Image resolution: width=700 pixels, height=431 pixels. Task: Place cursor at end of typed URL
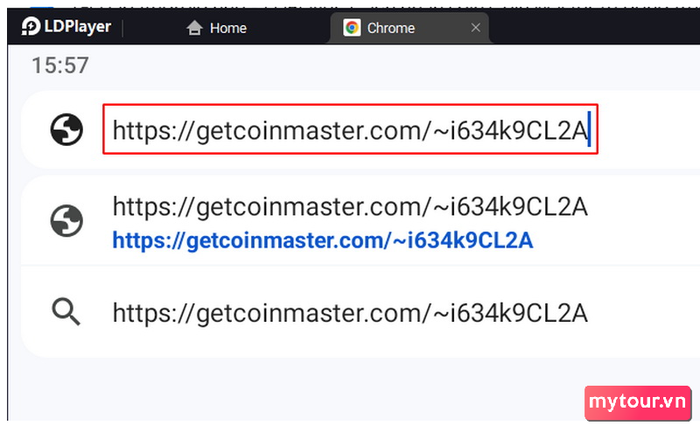(589, 130)
